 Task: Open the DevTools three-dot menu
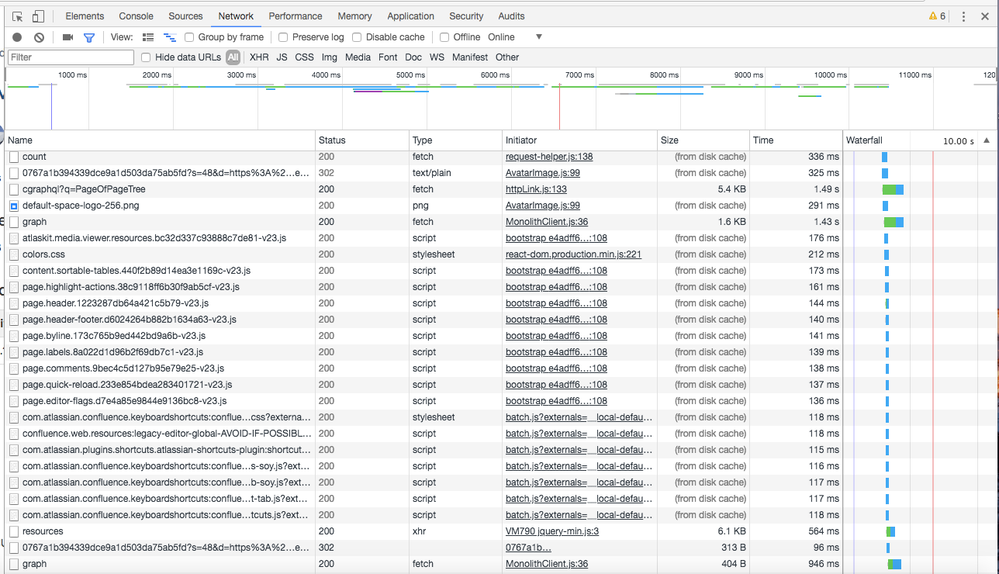point(964,16)
